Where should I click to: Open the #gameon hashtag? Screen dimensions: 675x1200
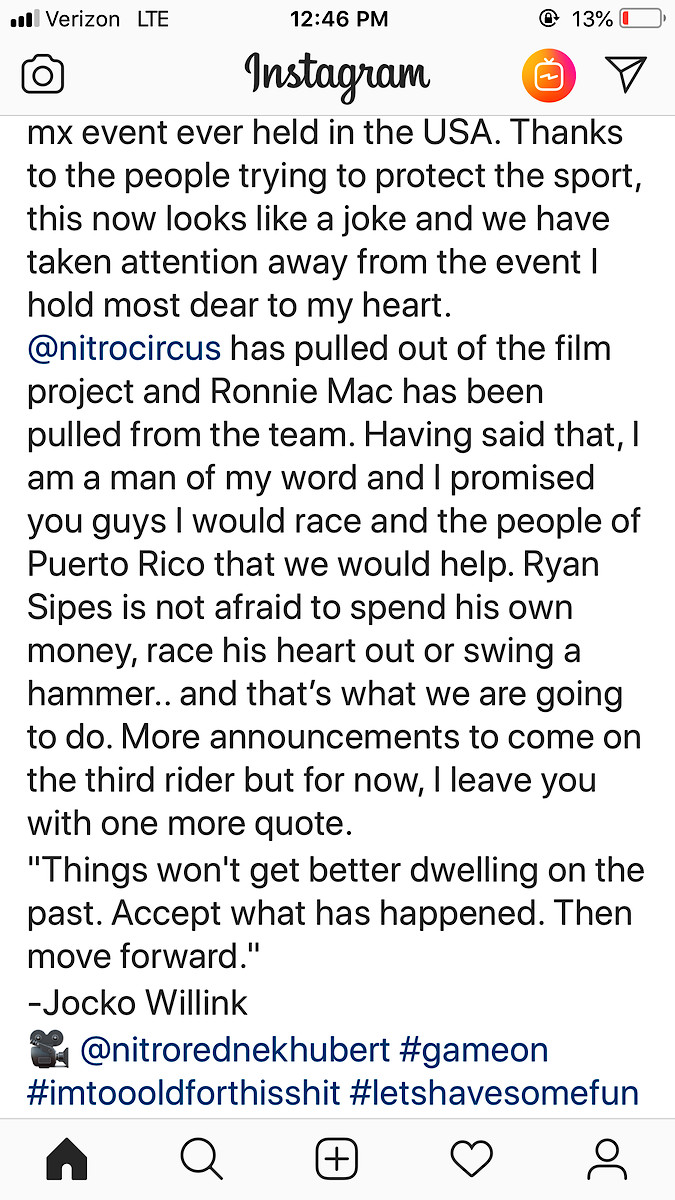pos(474,1049)
